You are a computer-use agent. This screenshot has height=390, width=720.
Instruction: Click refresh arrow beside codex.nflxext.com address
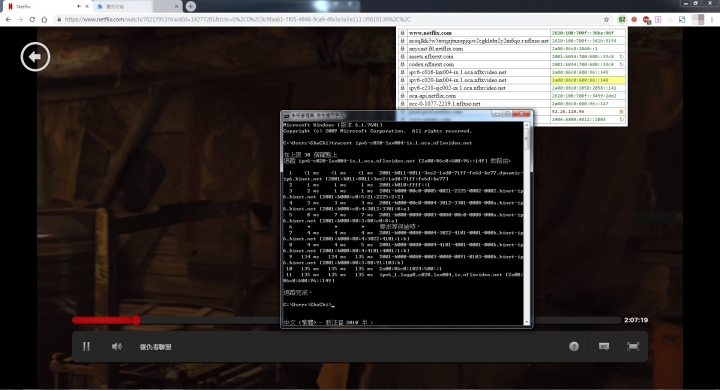tap(622, 64)
